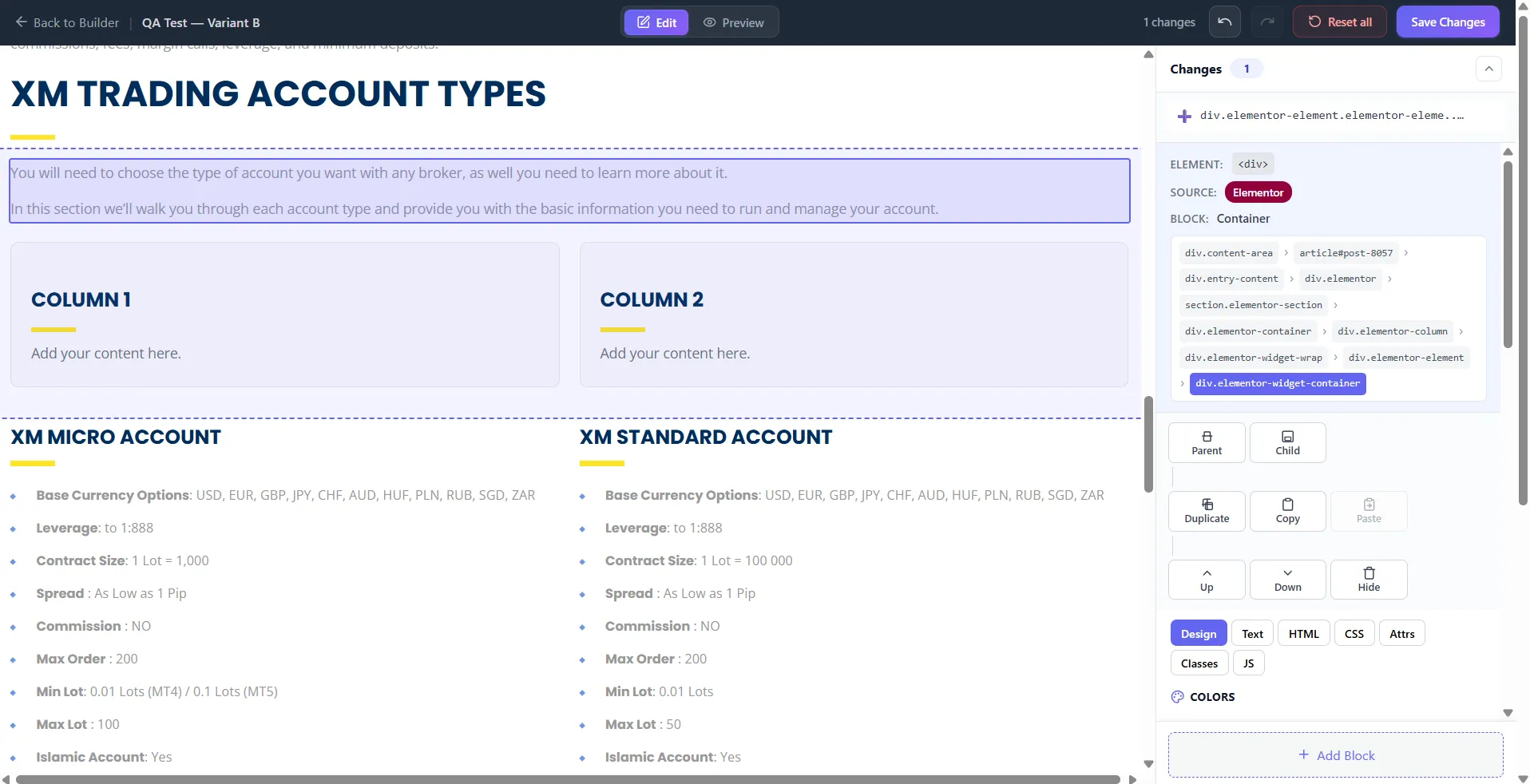This screenshot has height=784, width=1530.
Task: Duplicate the selected element
Action: point(1206,511)
